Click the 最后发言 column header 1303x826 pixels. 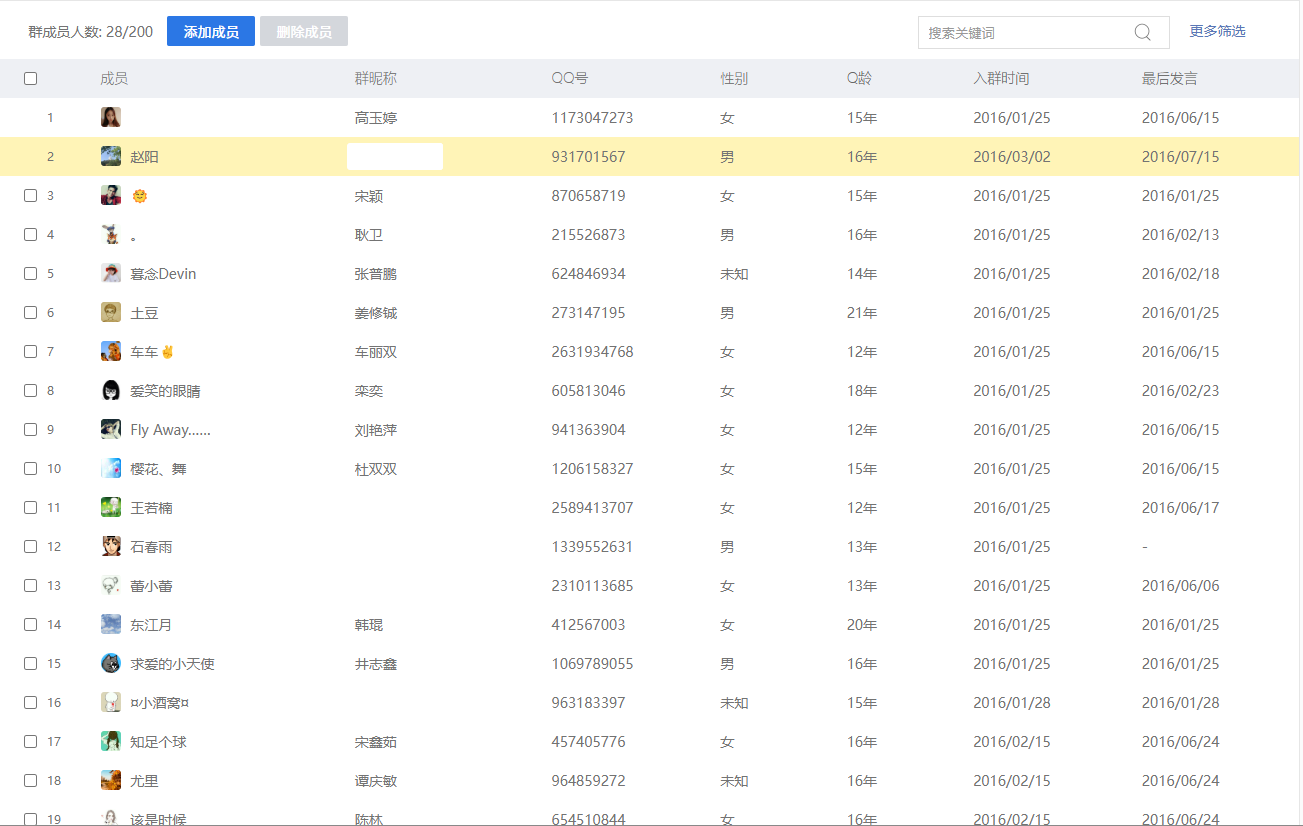1169,79
